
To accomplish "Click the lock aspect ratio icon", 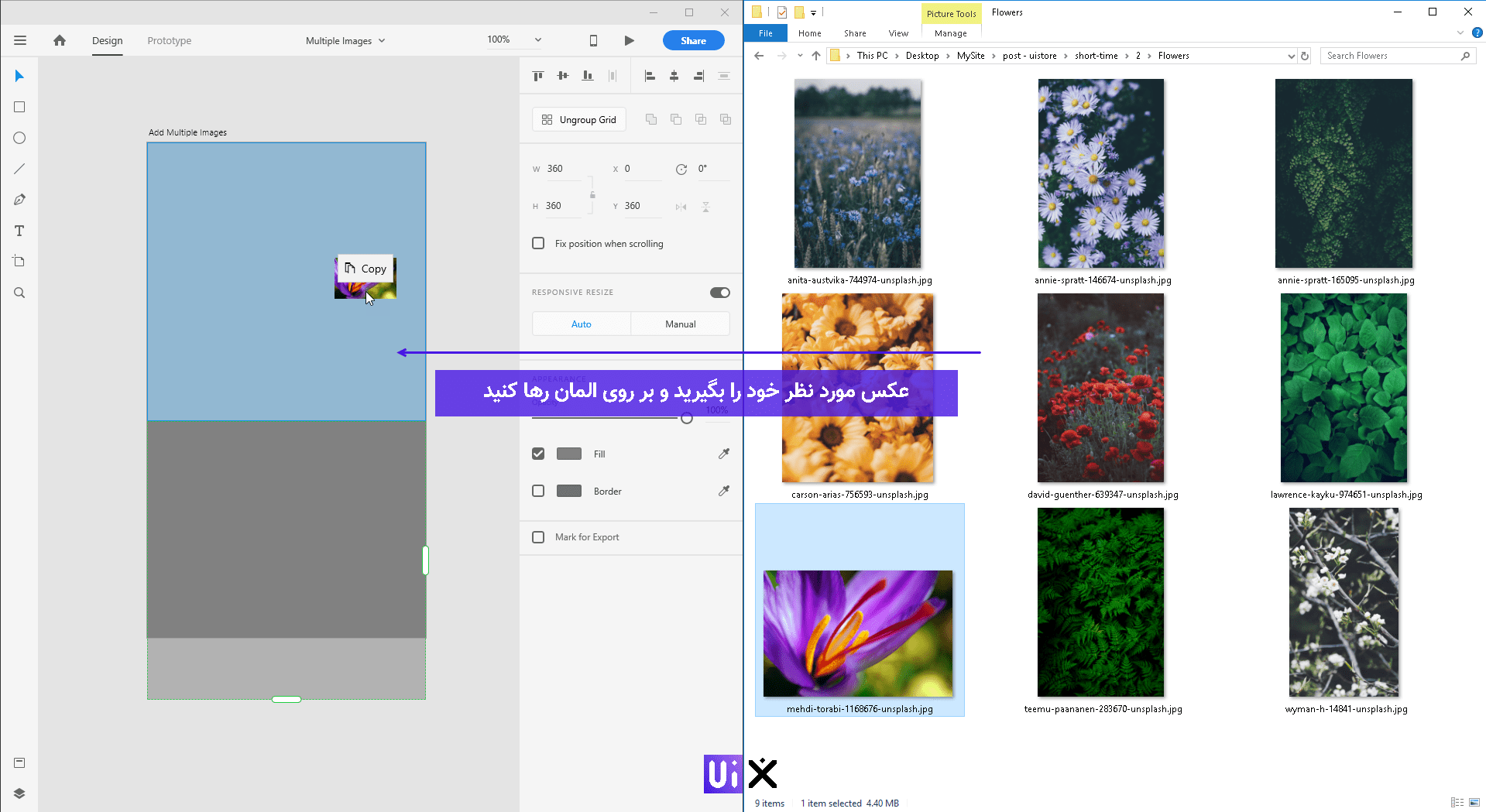I will [592, 194].
